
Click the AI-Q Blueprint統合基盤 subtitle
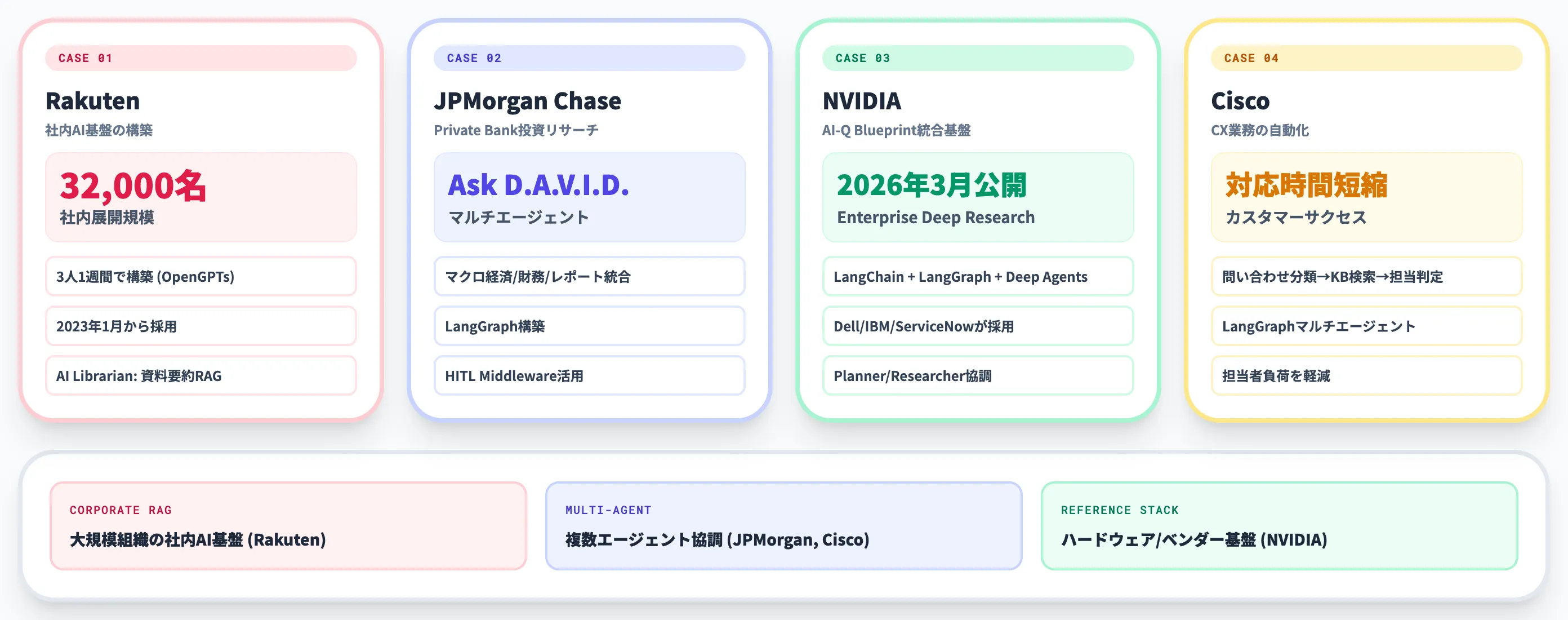(896, 130)
